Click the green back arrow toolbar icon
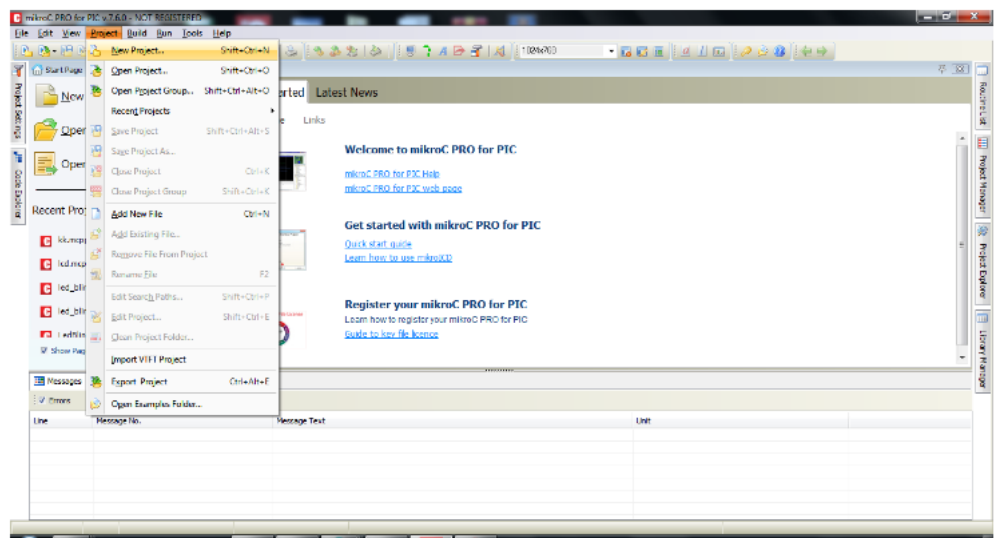Viewport: 1001px width, 545px height. pyautogui.click(x=806, y=51)
